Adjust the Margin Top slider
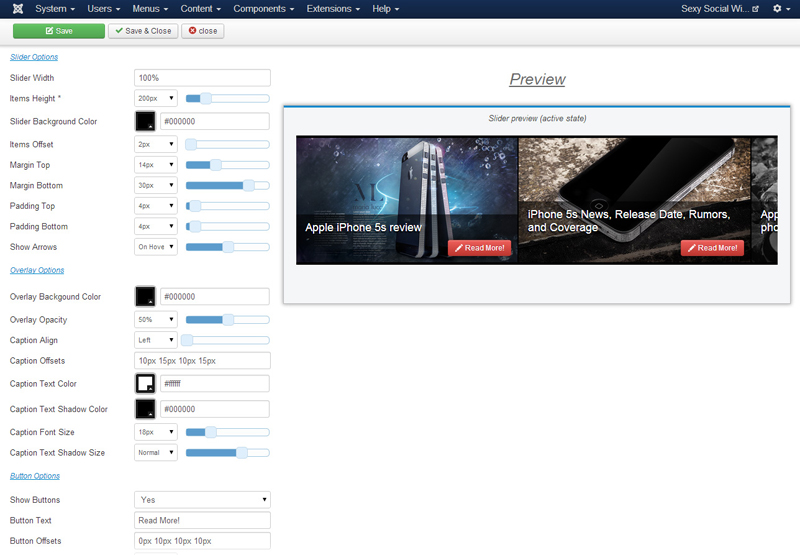This screenshot has height=555, width=800. tap(228, 165)
